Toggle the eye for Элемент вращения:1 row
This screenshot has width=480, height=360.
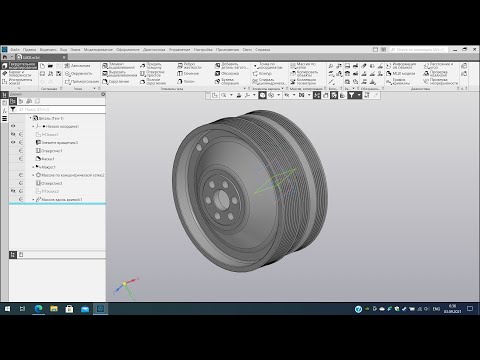pos(13,142)
